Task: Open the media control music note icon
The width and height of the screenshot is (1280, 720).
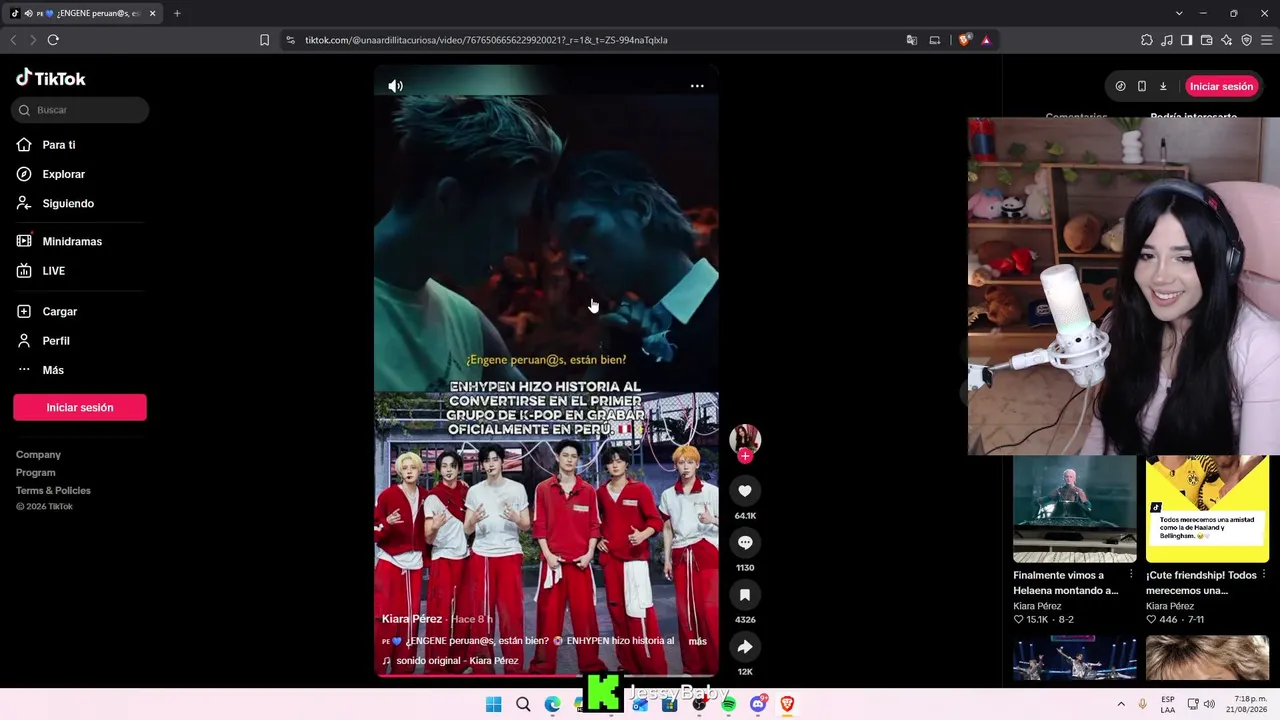Action: pyautogui.click(x=1167, y=40)
